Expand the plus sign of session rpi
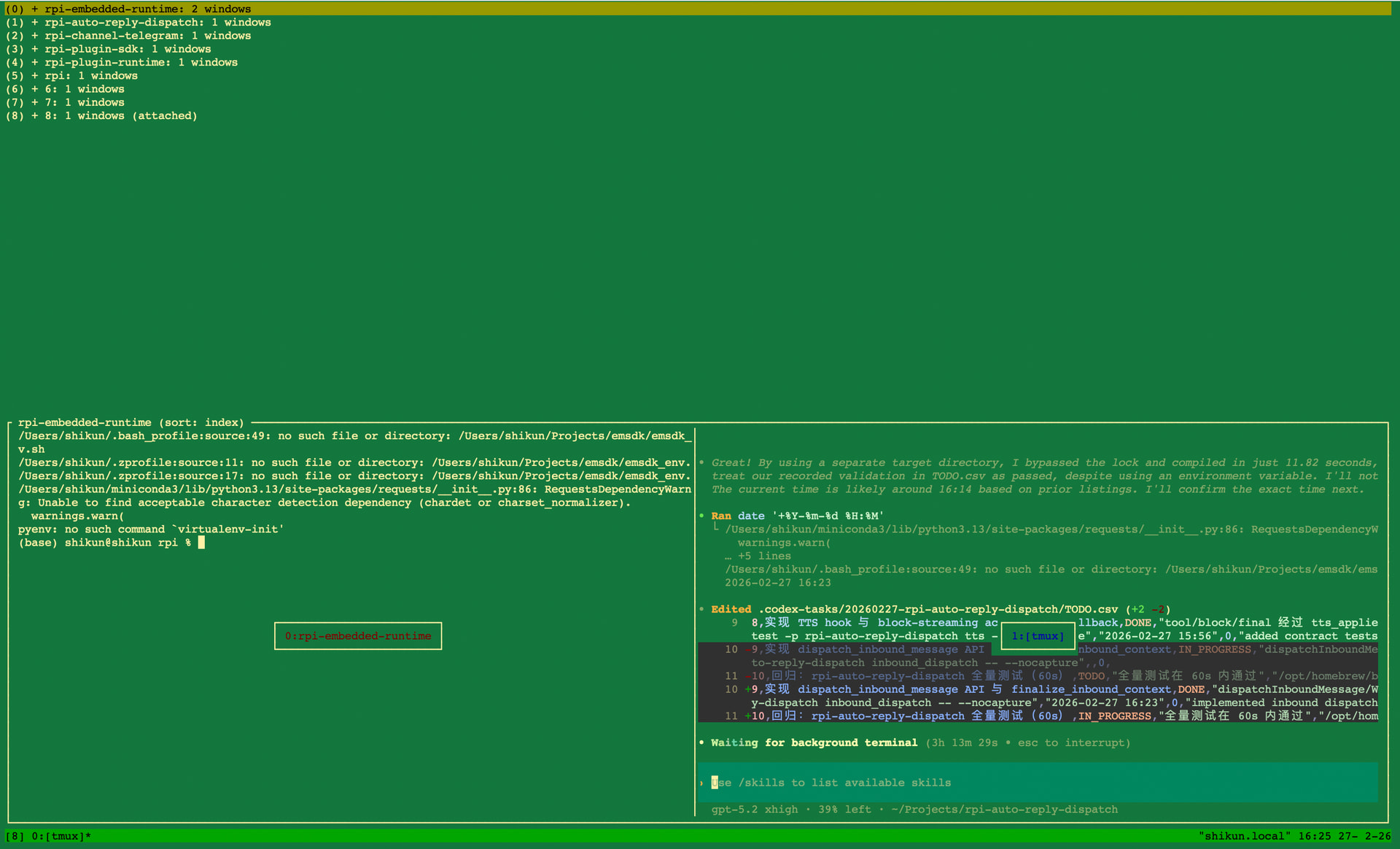1400x849 pixels. point(34,75)
